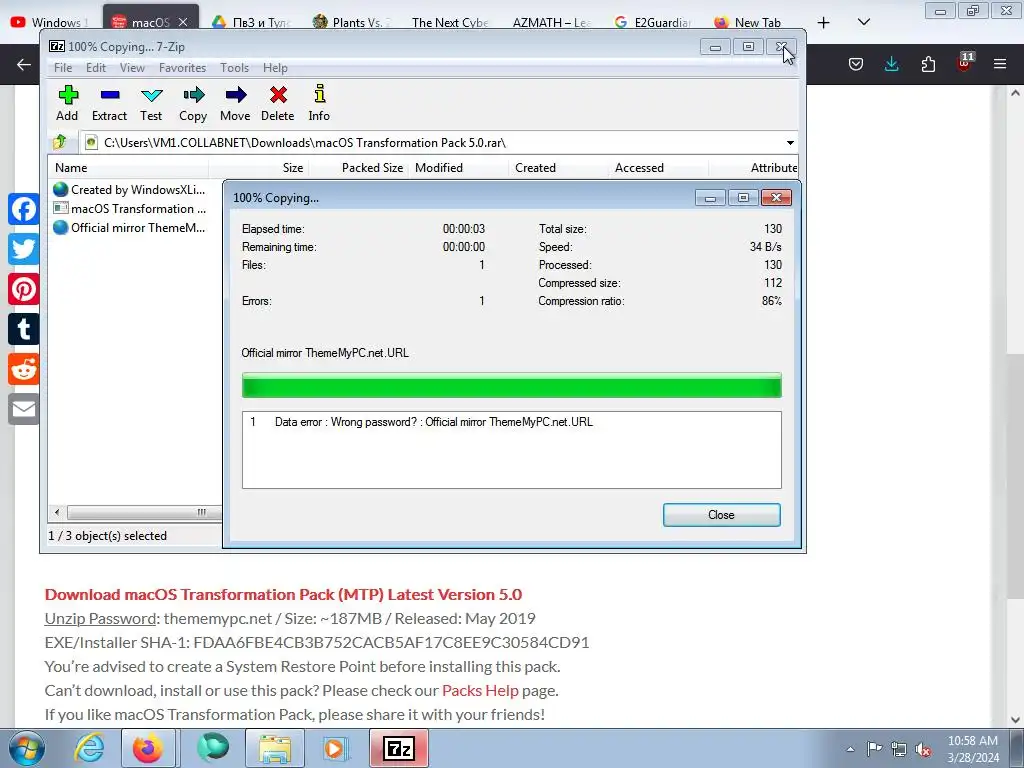This screenshot has width=1024, height=768.
Task: Switch to the Plants Vs. browser tab
Action: (351, 22)
